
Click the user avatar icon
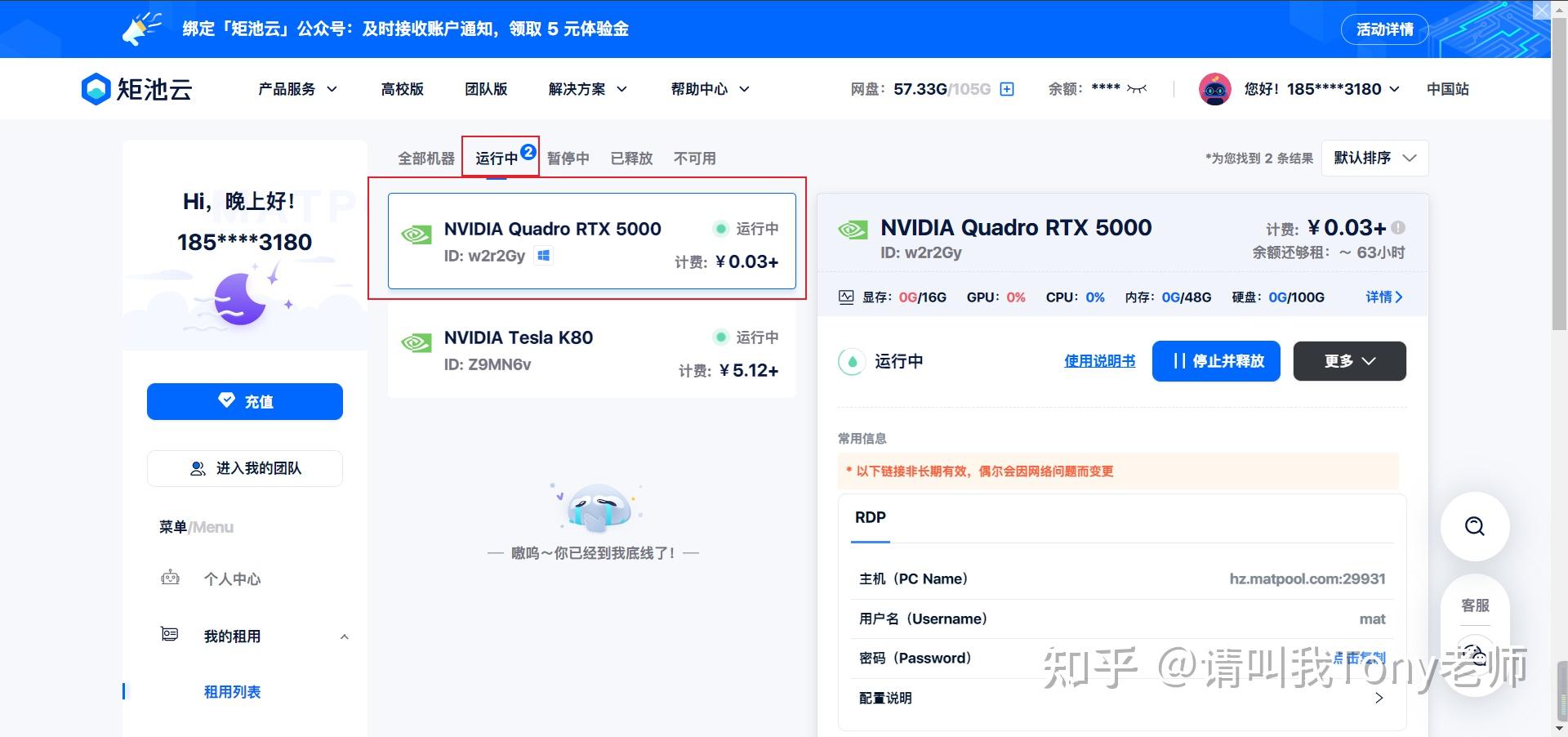tap(1214, 89)
